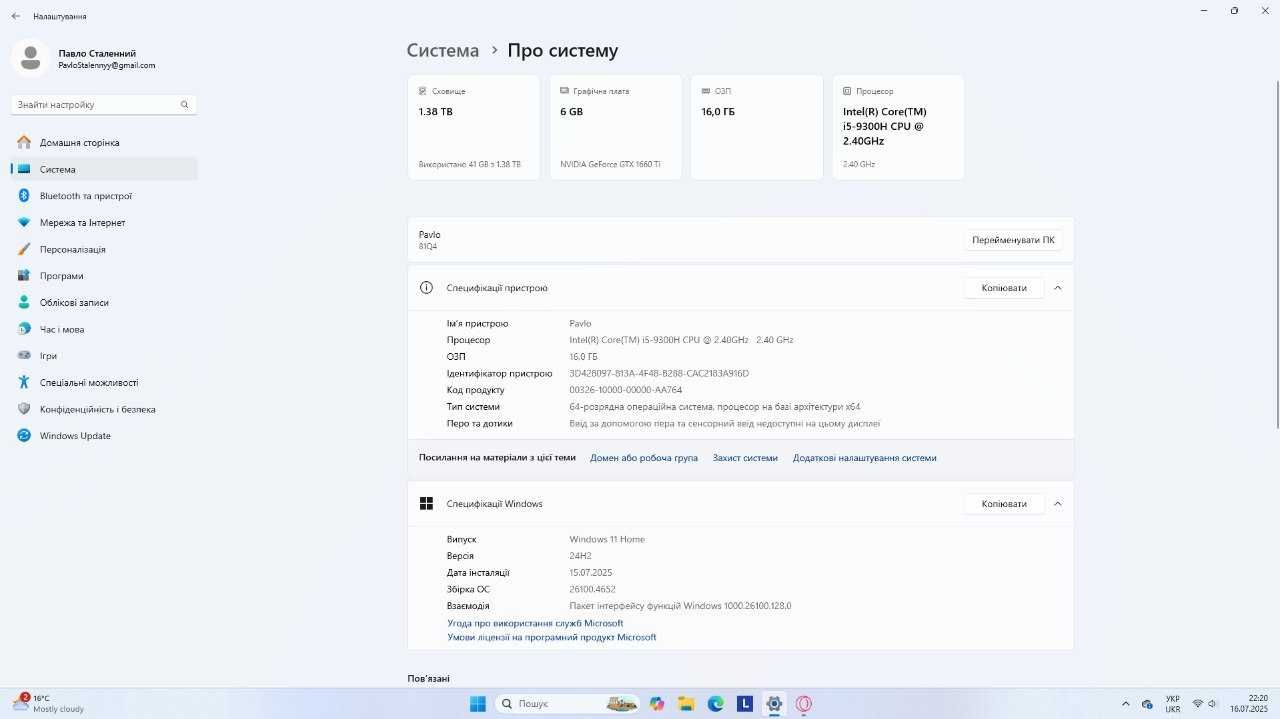Screen dimensions: 1280x719
Task: Click the Settings gear on the taskbar
Action: click(x=774, y=704)
